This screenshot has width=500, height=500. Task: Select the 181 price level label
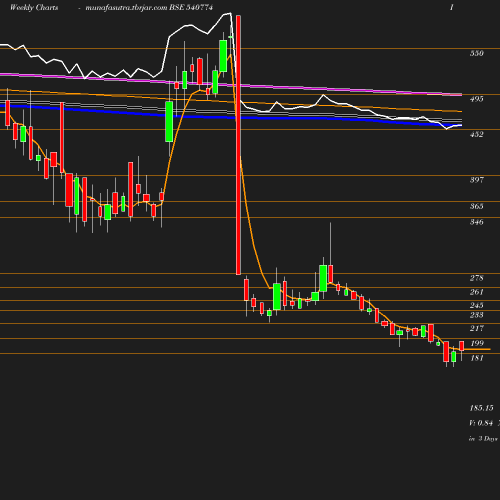[477, 358]
